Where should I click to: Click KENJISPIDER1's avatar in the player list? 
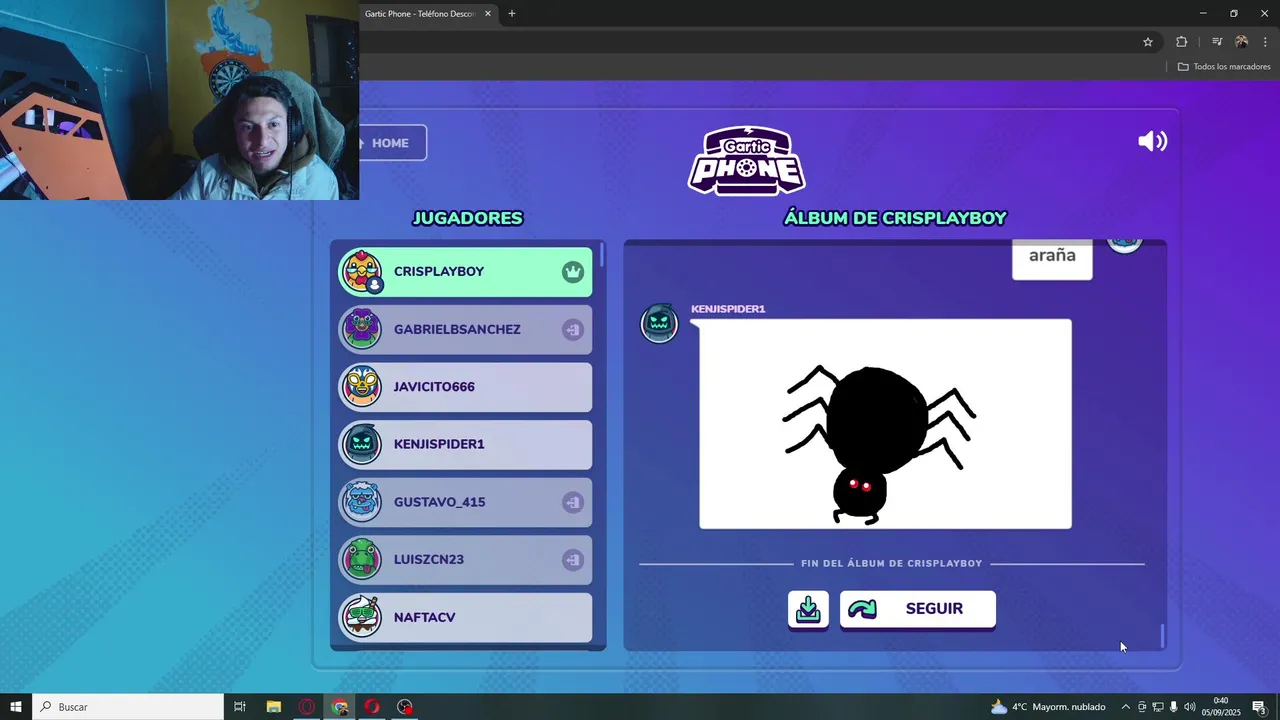pos(362,444)
